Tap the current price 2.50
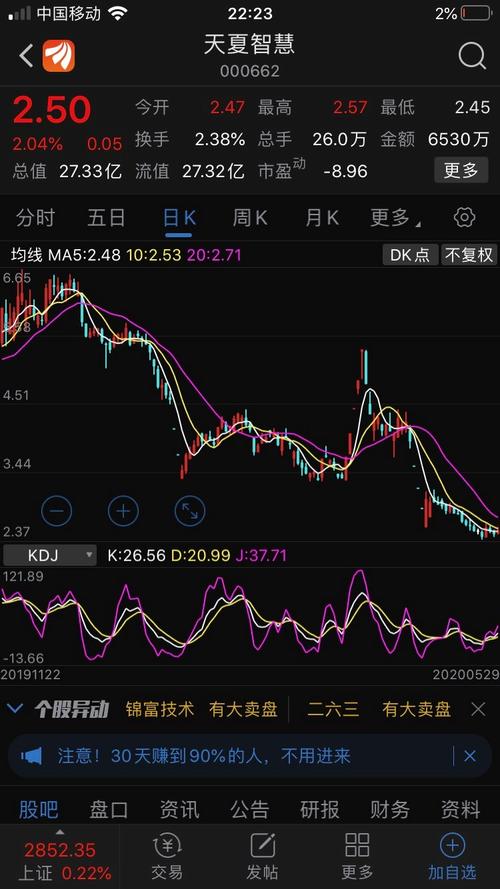This screenshot has width=500, height=889. 52,110
